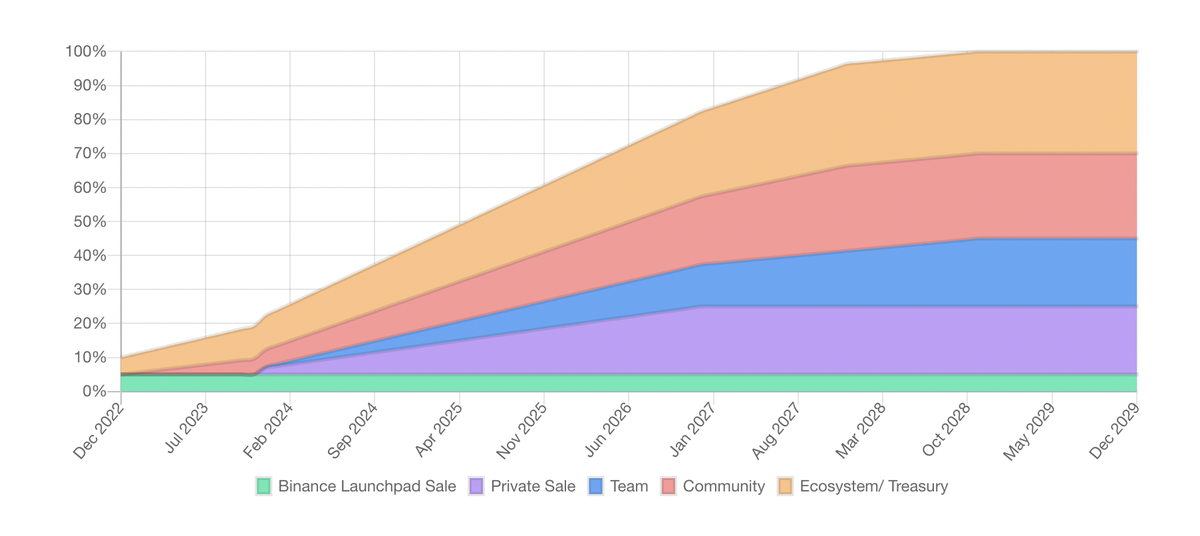Hide the Private Sale series via its label

coord(533,487)
